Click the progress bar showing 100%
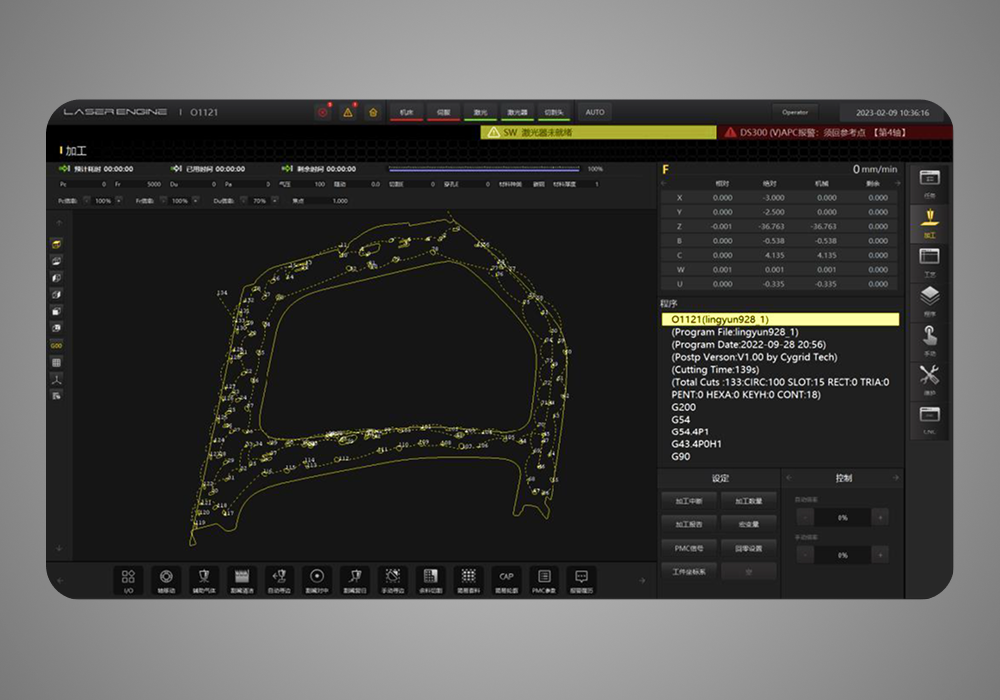The width and height of the screenshot is (1000, 700). (x=484, y=169)
